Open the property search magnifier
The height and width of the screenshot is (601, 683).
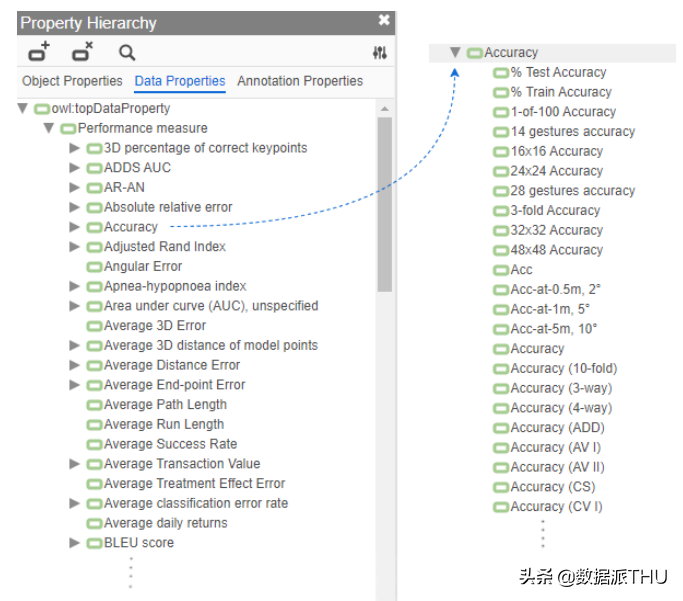coord(127,53)
